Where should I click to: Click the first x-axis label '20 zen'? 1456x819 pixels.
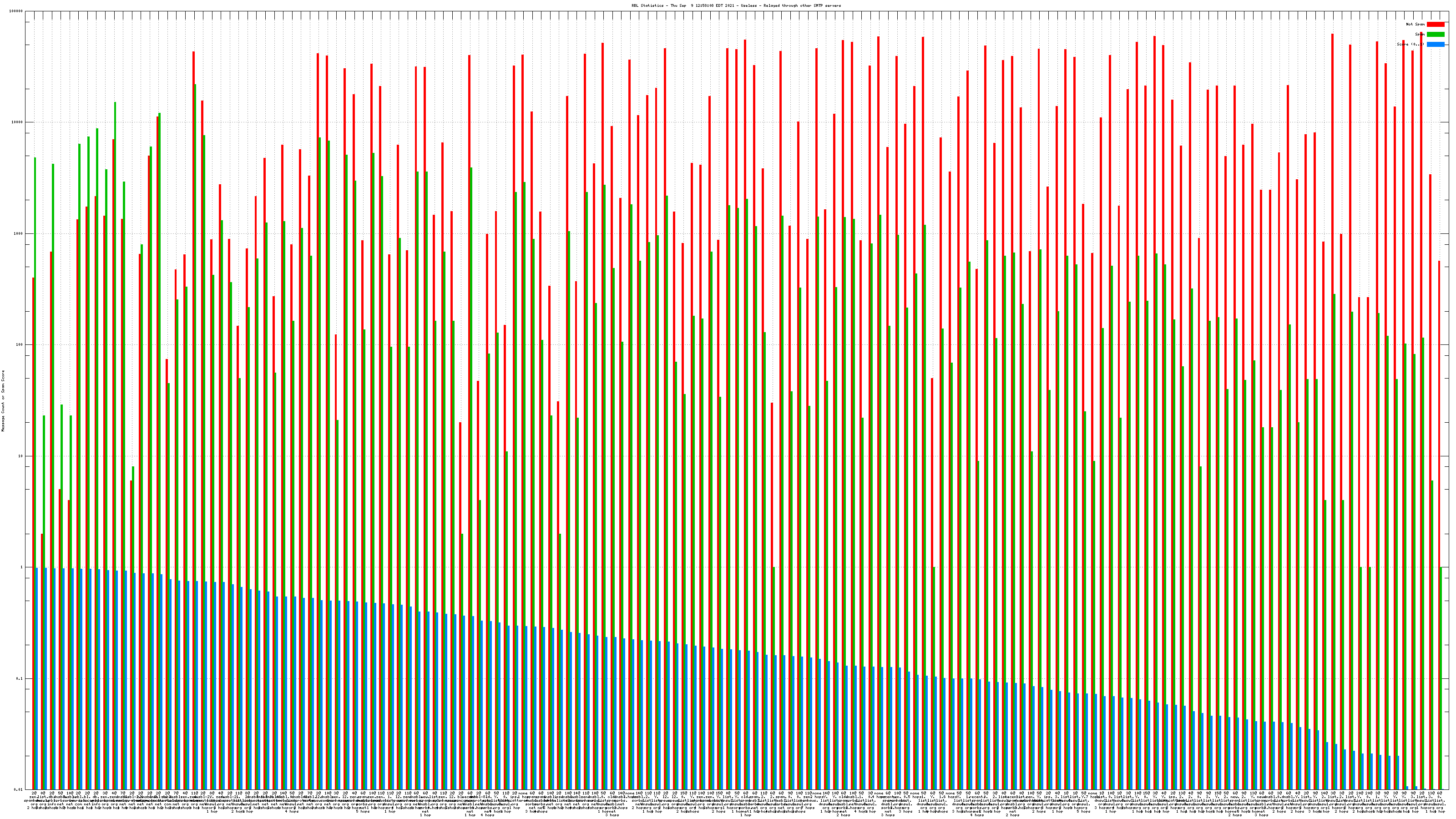[33, 796]
